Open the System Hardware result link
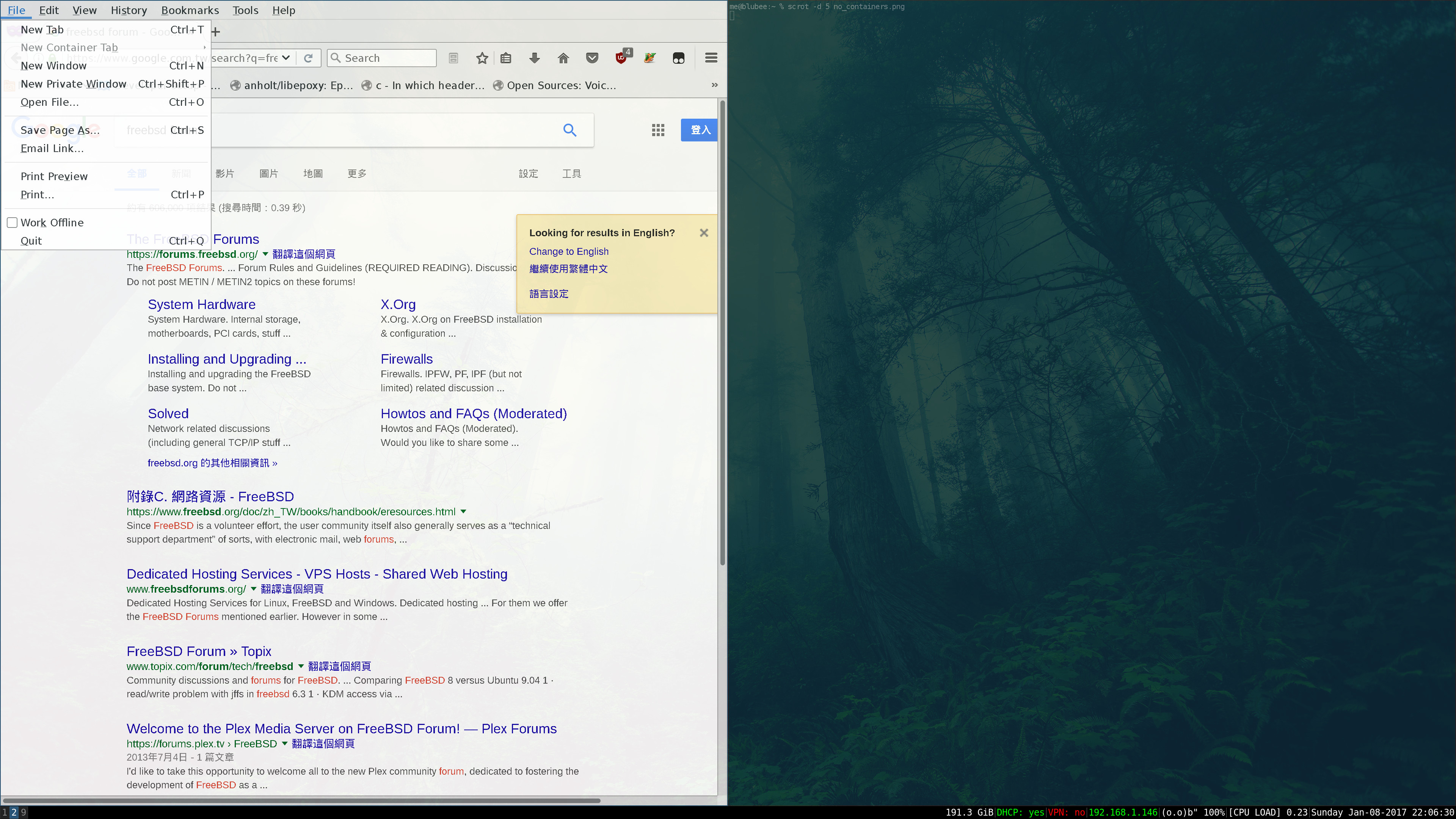 point(201,304)
